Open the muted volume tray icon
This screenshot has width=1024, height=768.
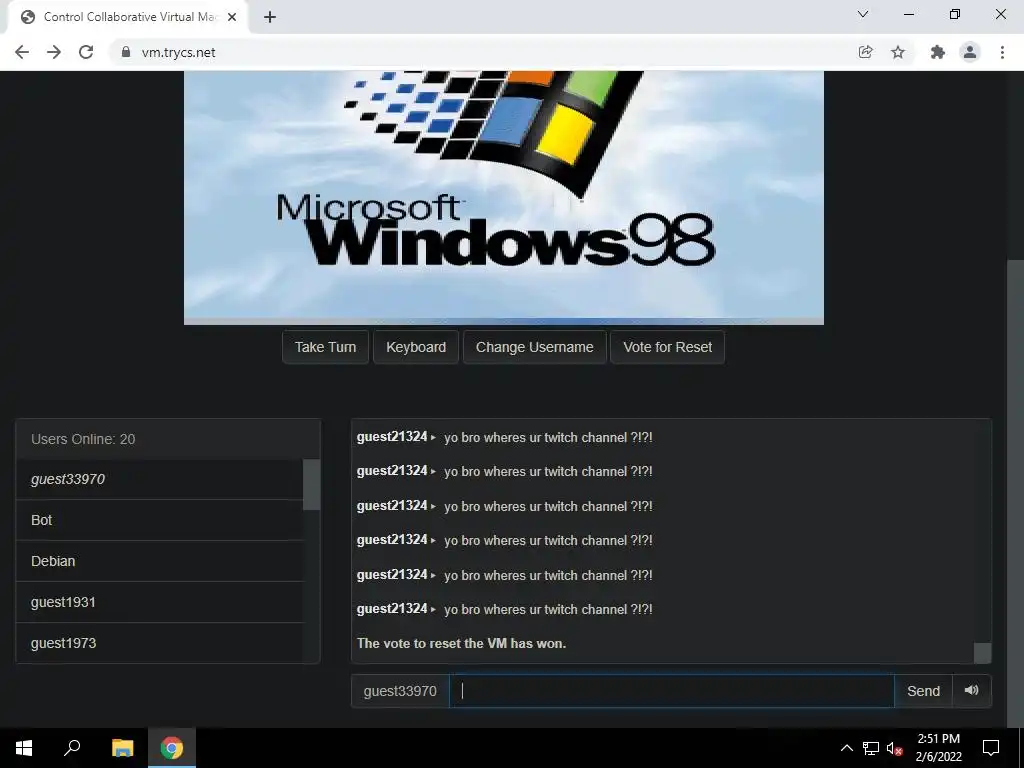pos(895,748)
